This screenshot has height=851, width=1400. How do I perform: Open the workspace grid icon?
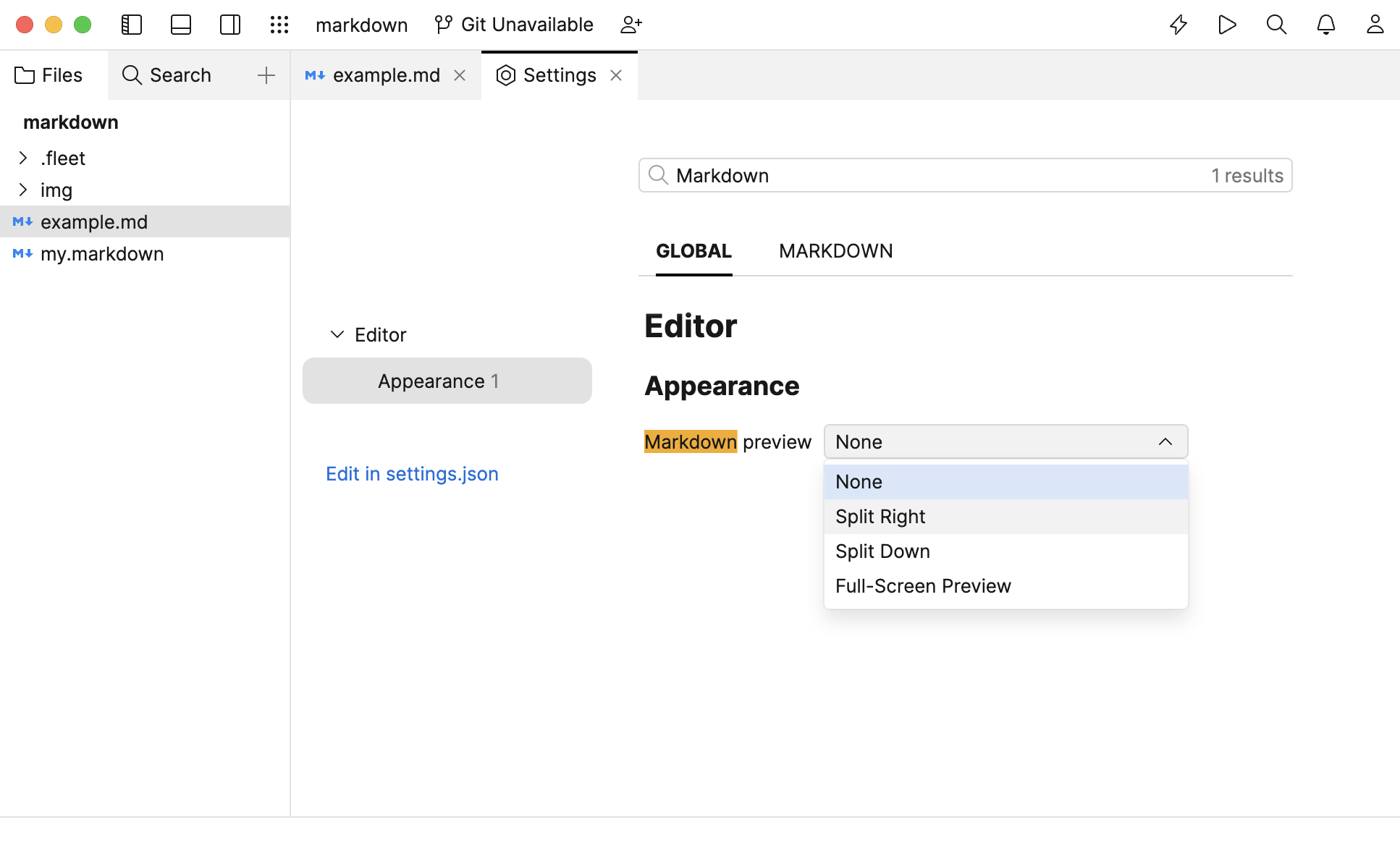click(x=279, y=24)
